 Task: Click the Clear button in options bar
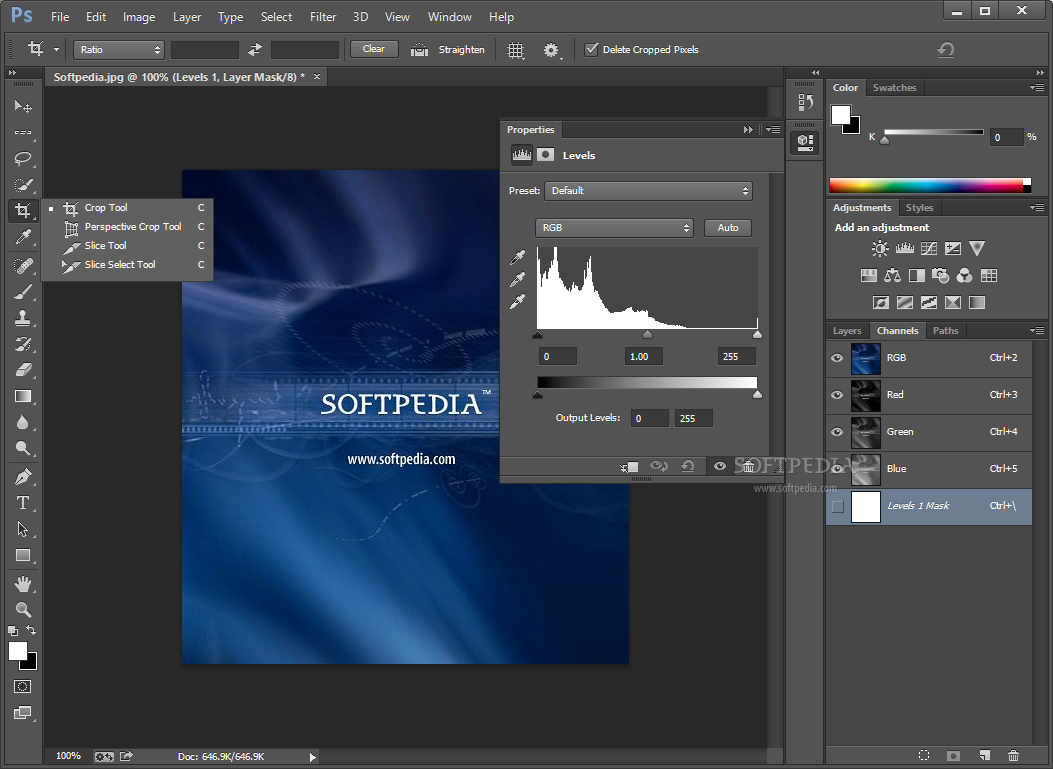pyautogui.click(x=374, y=49)
